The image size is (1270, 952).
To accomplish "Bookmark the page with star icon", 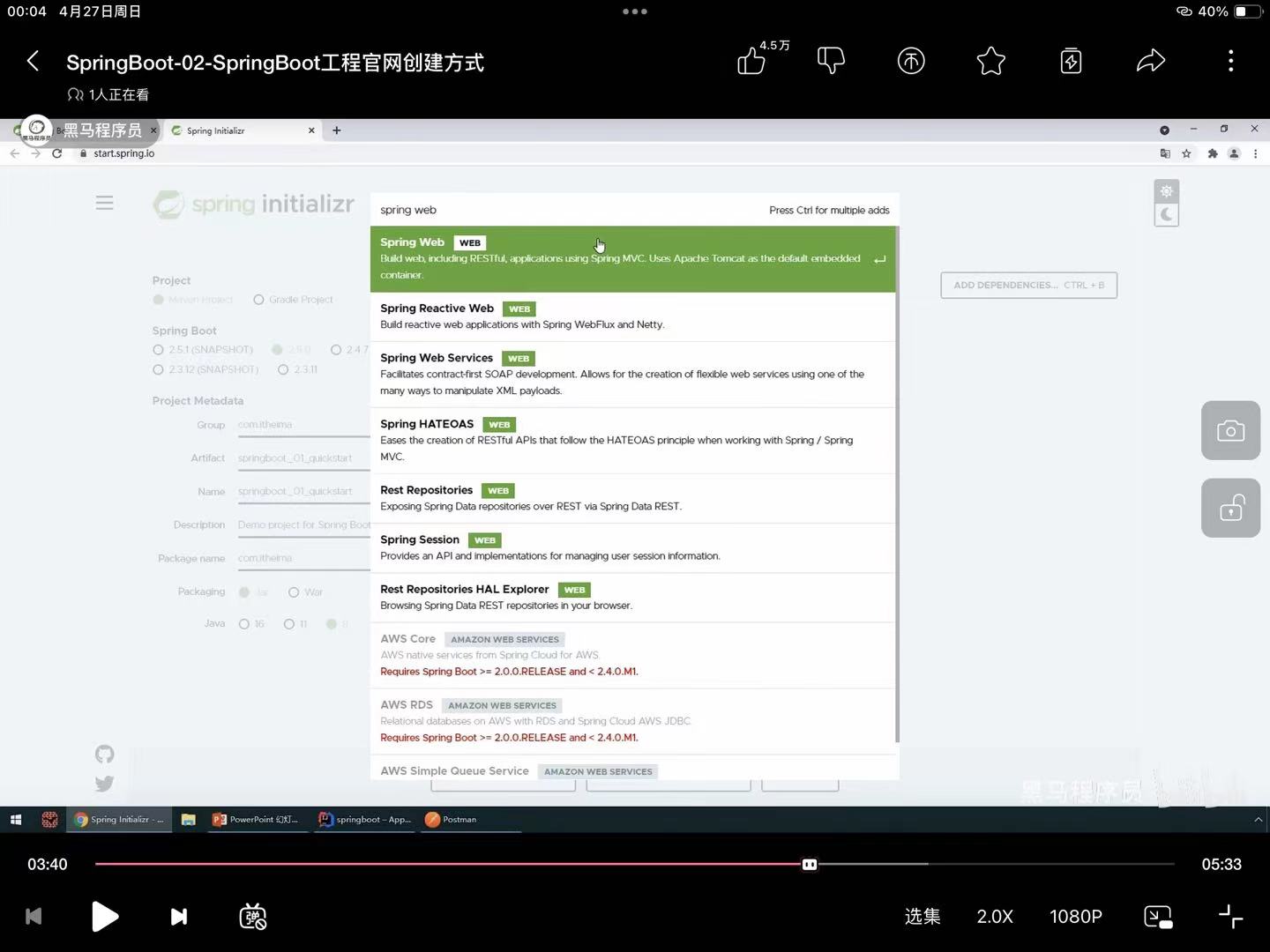I will (1187, 153).
